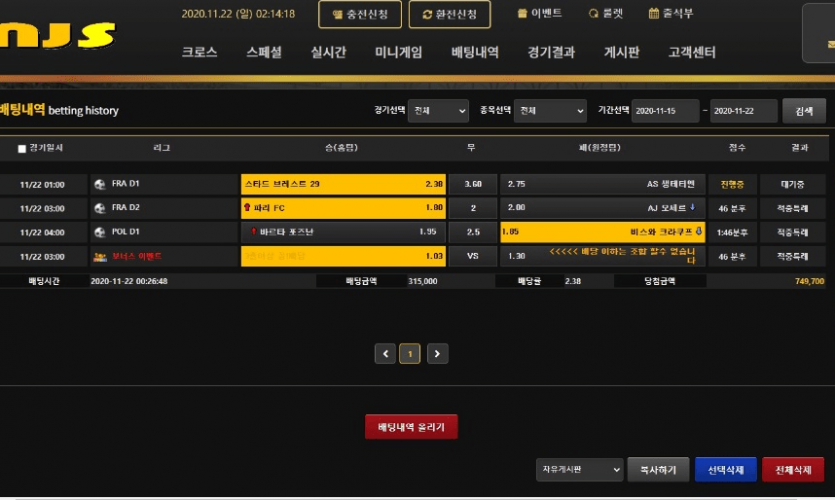Screen dimensions: 835x500
Task: Click the winnings amount 749,700
Action: pos(809,281)
